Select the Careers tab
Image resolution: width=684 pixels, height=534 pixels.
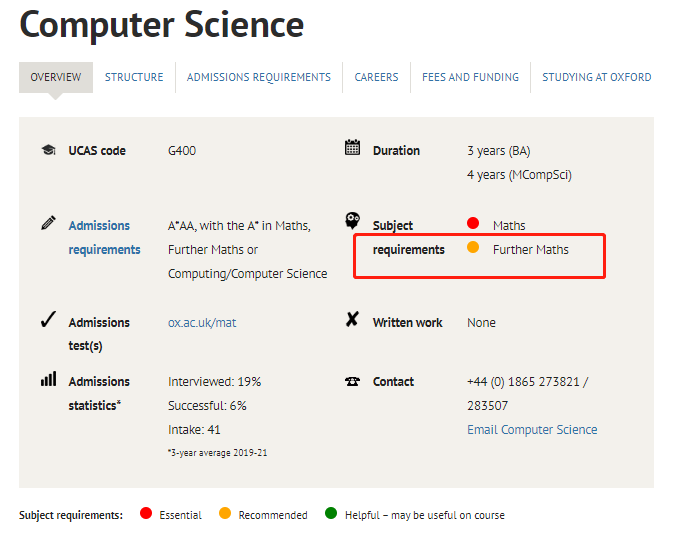click(376, 77)
